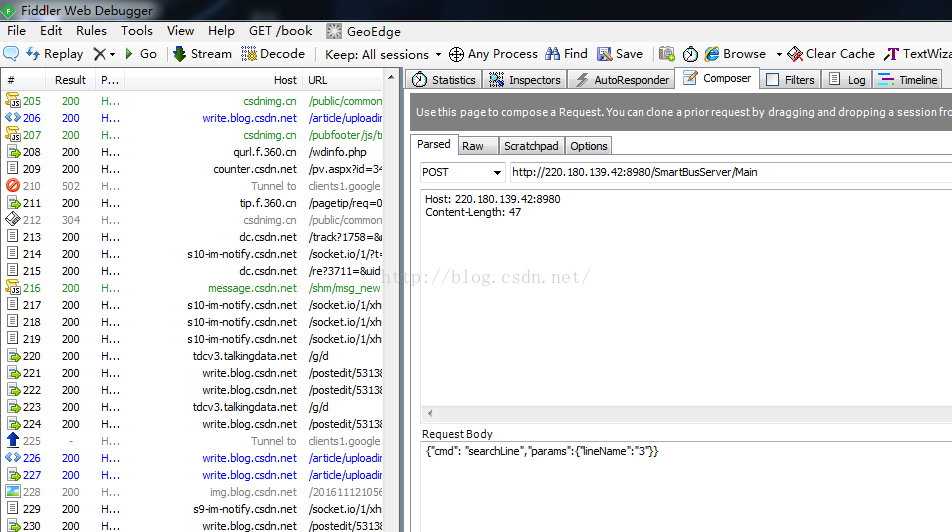Sort sessions by Host column

(212, 80)
